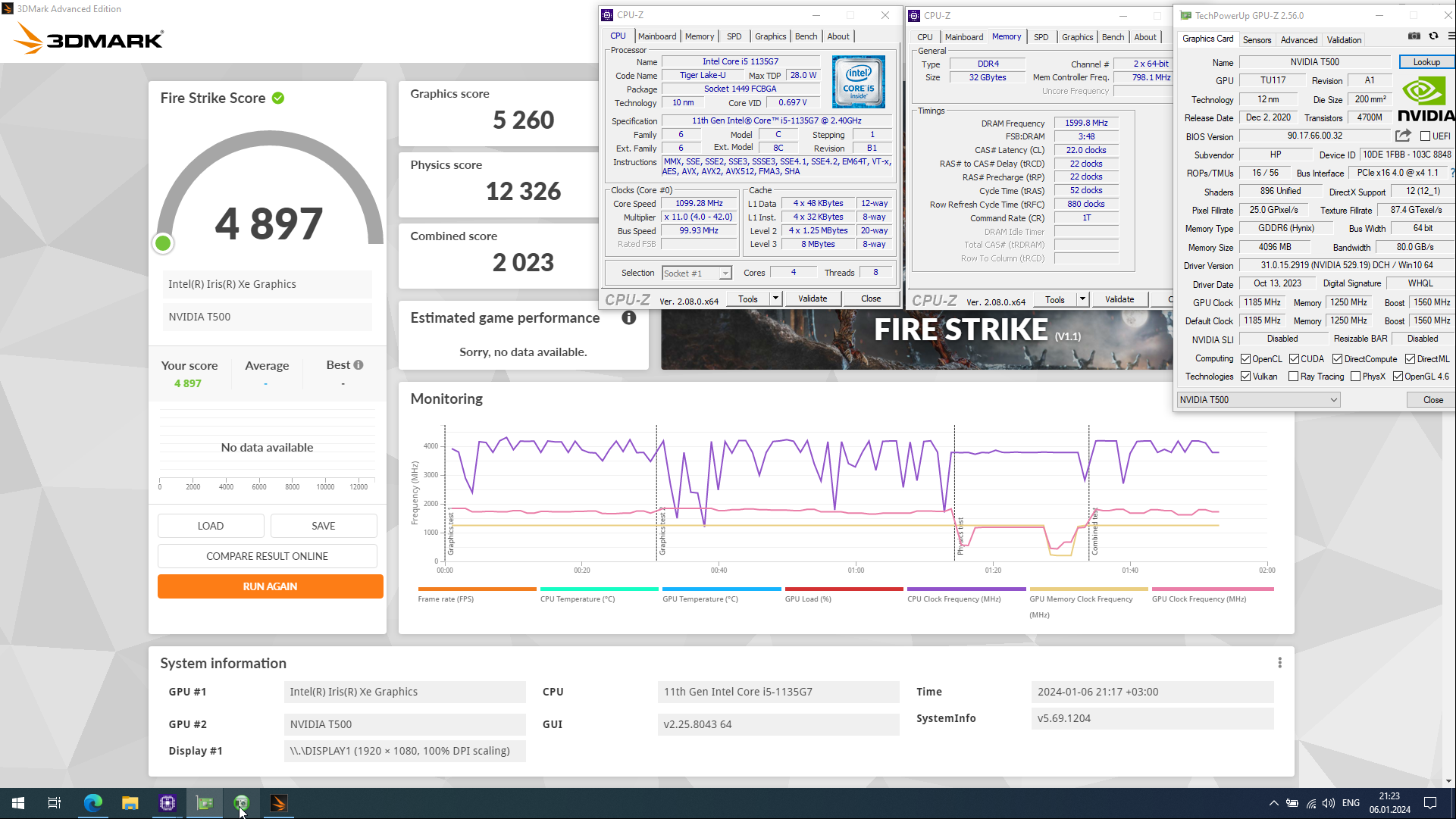Enable the PhysX checkbox

[x=1355, y=377]
